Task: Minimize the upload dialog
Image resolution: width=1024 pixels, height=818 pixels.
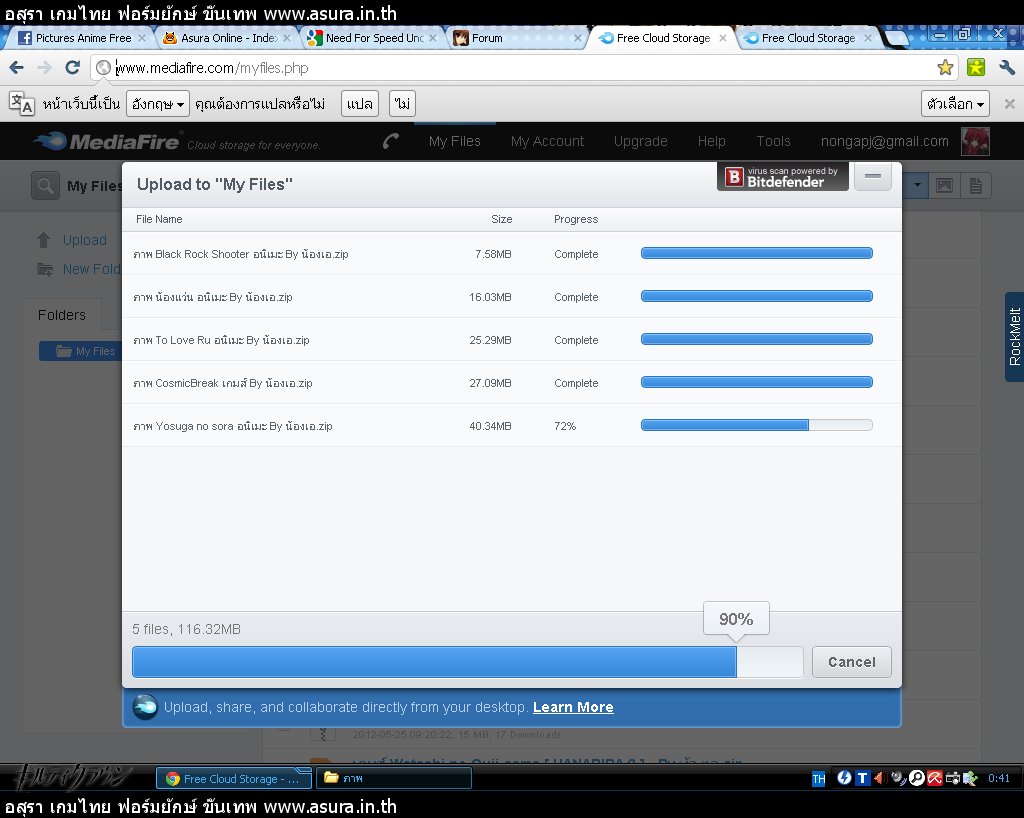Action: click(872, 177)
